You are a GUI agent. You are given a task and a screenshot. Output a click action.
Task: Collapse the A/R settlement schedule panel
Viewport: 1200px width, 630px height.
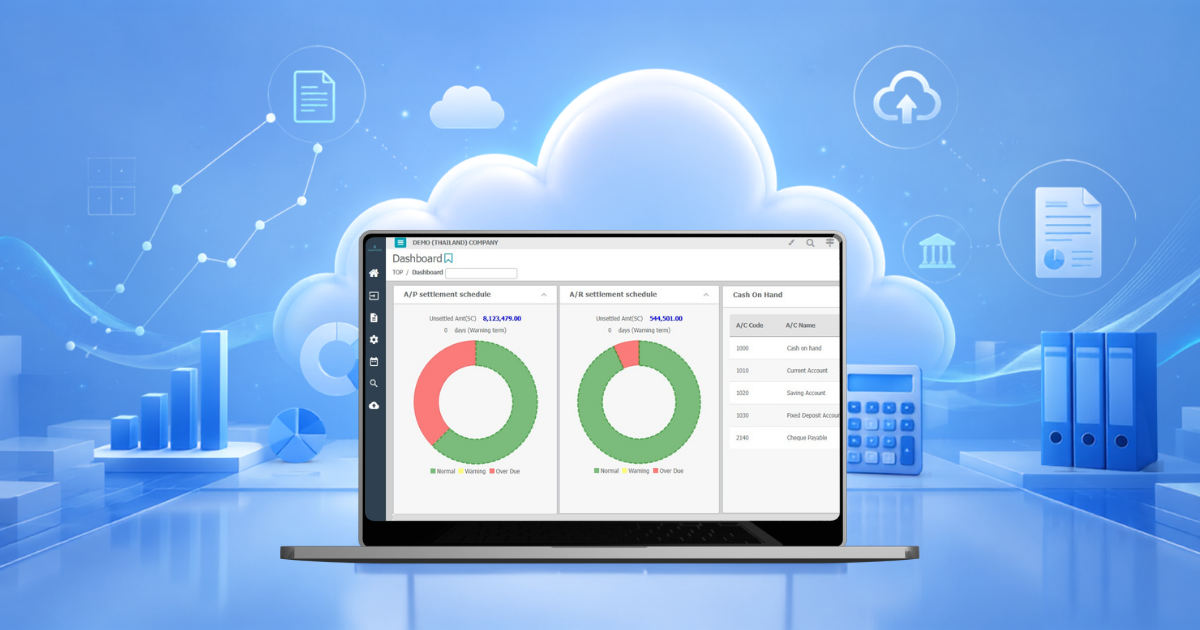point(706,295)
